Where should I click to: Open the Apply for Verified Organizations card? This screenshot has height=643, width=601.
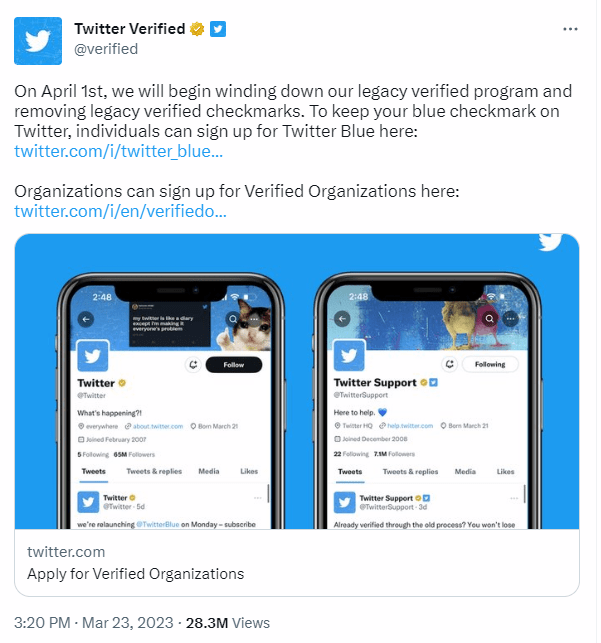pos(297,562)
